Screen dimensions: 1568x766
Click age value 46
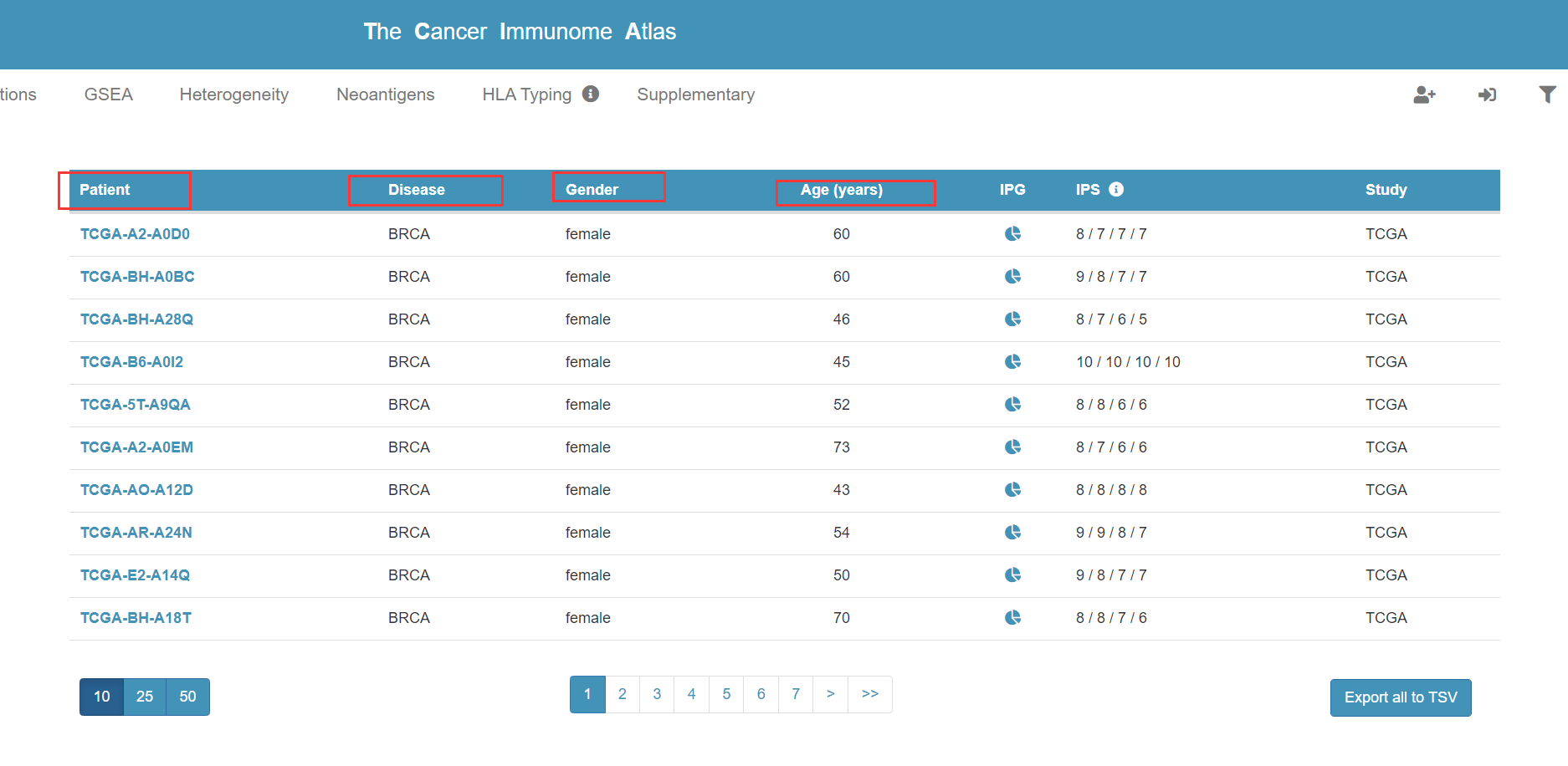842,319
